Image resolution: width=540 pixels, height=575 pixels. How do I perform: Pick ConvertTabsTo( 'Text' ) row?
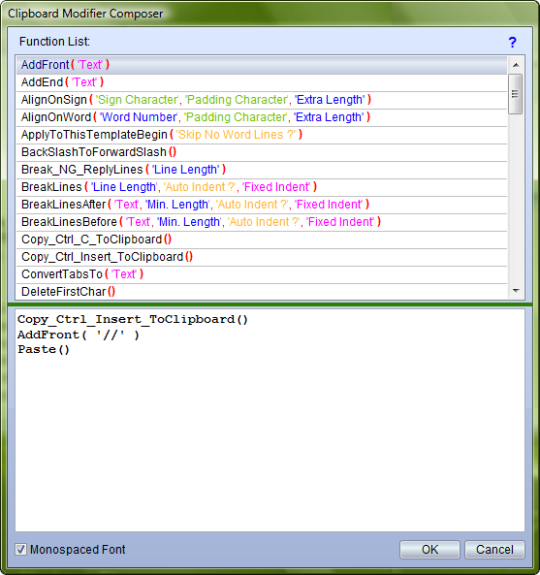[262, 274]
